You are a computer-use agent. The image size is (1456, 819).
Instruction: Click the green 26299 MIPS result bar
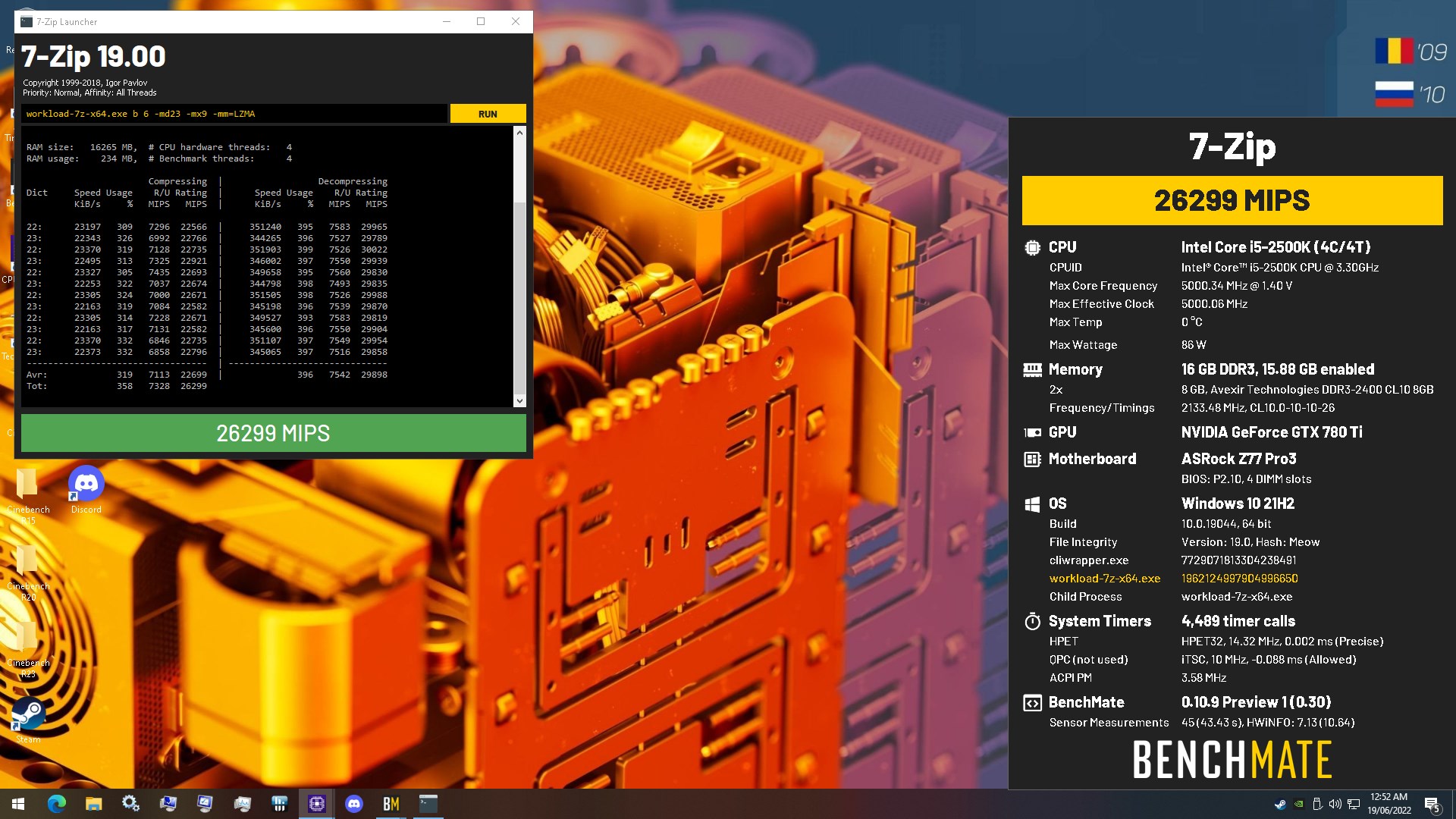(x=273, y=433)
